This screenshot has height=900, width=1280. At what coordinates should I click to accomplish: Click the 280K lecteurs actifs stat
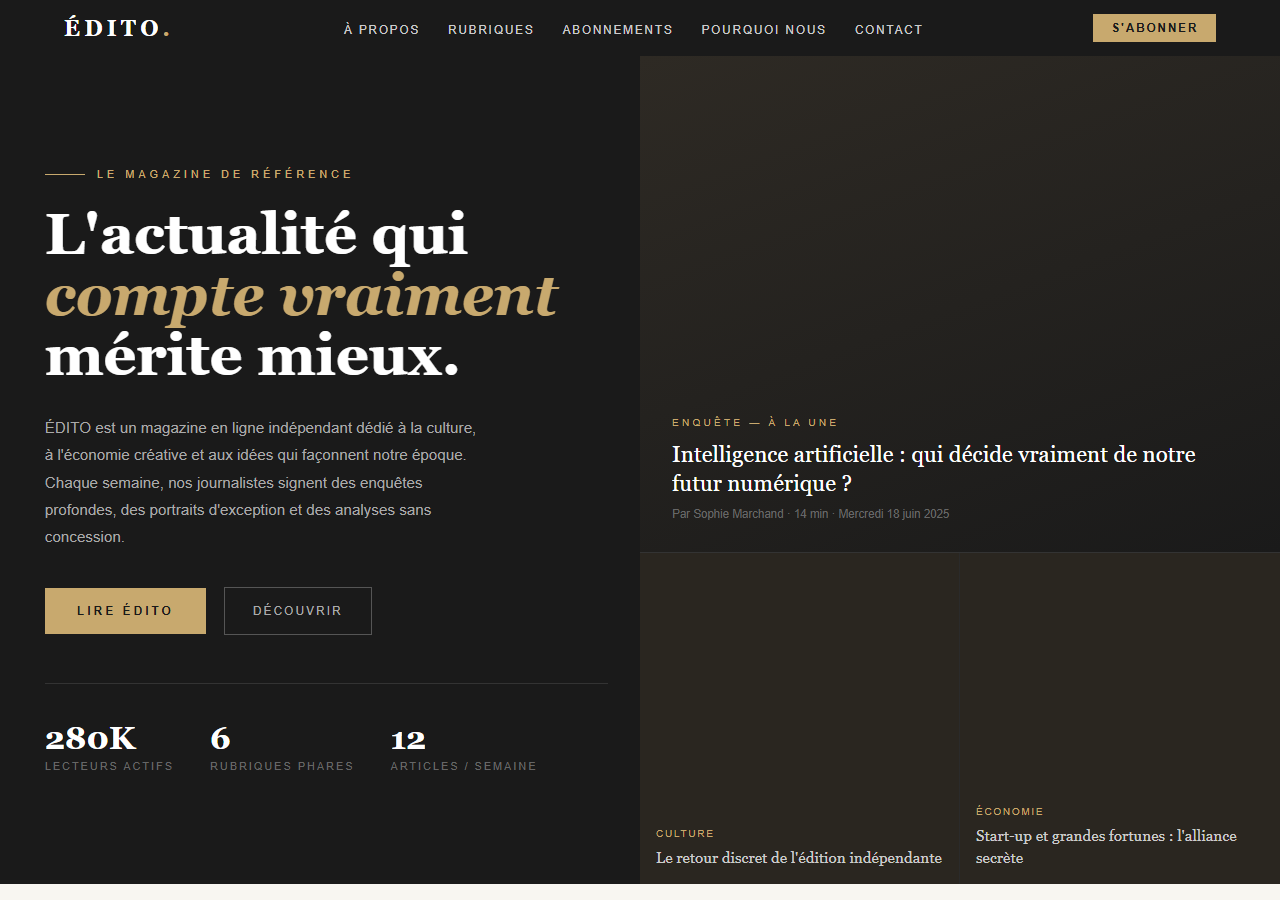coord(109,749)
